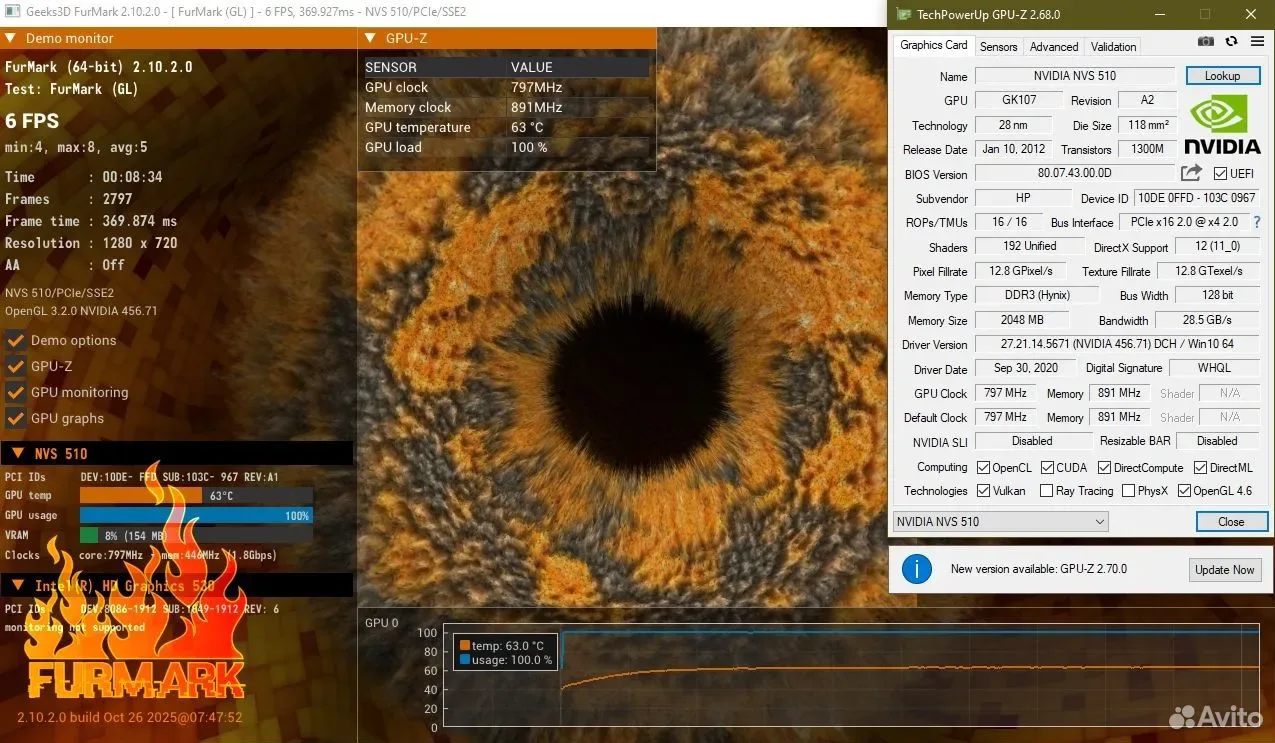Toggle the DirectML checkbox

(x=1200, y=468)
